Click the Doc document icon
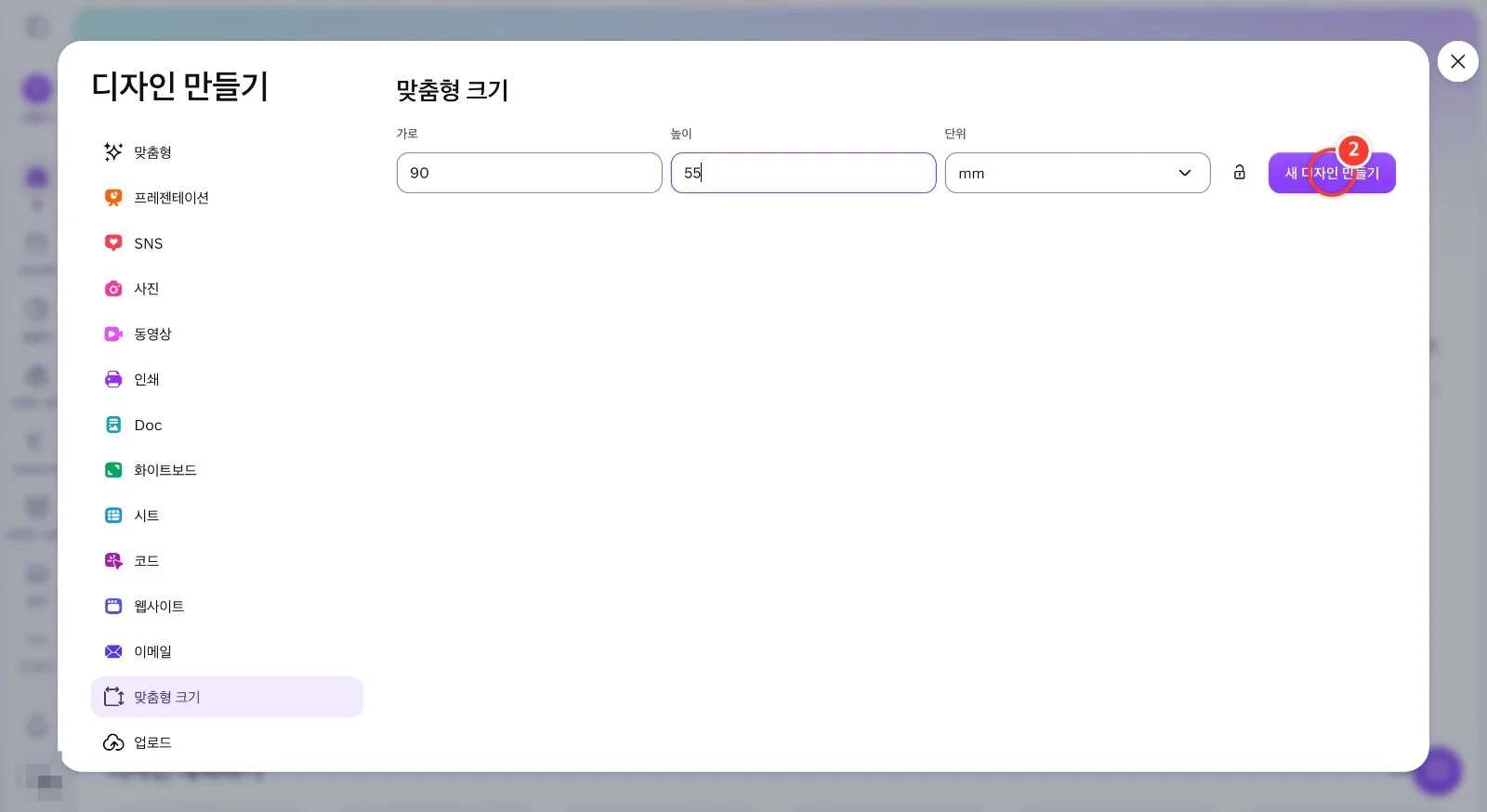The image size is (1487, 812). [x=113, y=425]
